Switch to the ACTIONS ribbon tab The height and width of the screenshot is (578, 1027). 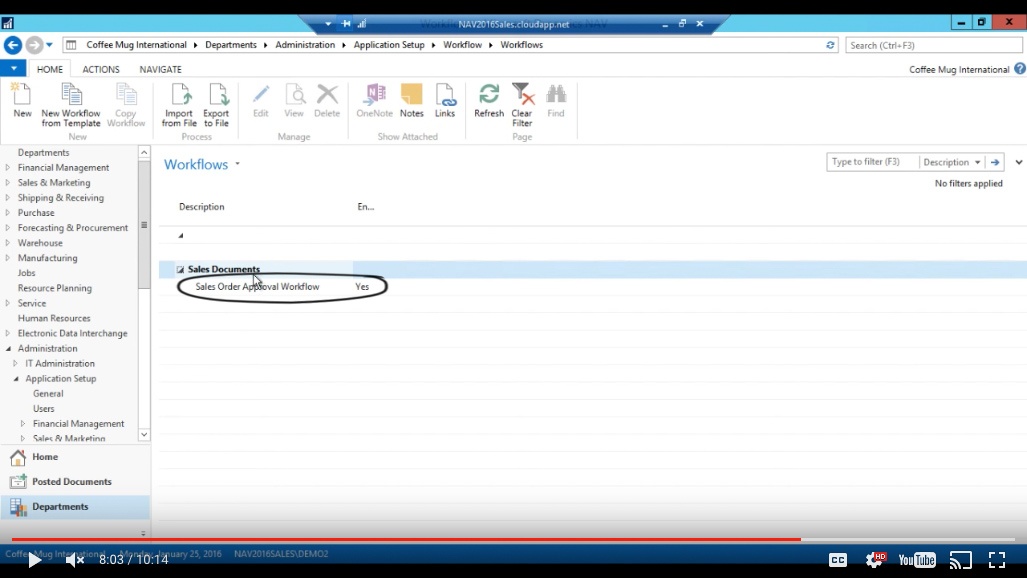(101, 69)
